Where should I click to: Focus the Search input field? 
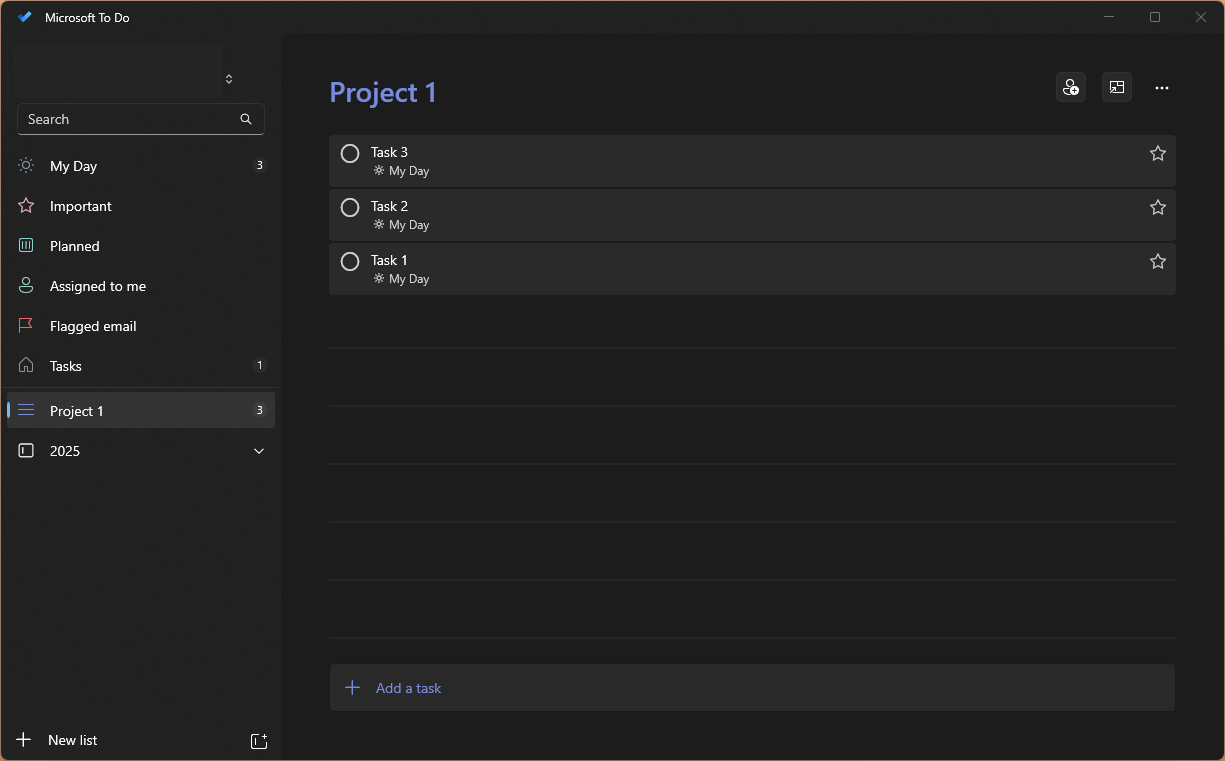click(141, 119)
